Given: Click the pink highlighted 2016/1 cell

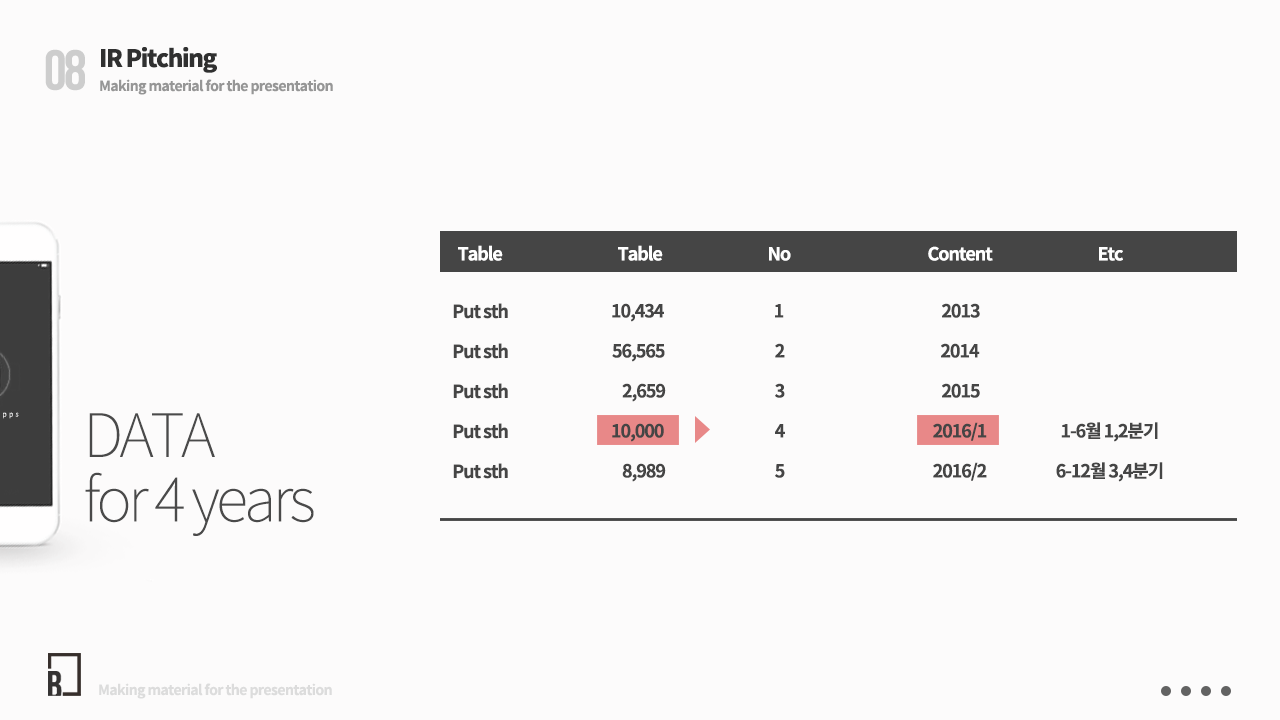Looking at the screenshot, I should pyautogui.click(x=958, y=430).
